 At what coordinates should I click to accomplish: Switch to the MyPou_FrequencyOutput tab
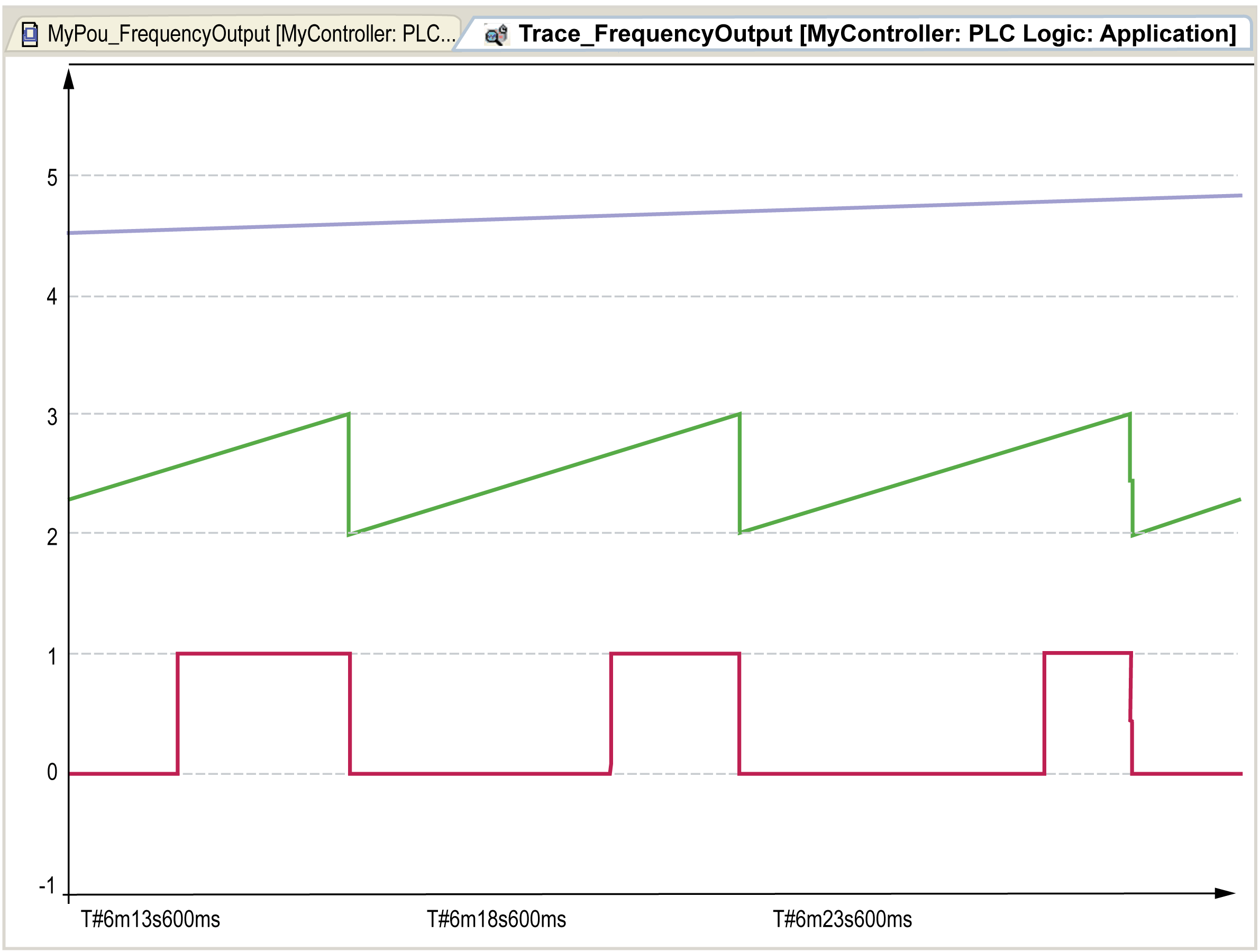[251, 34]
